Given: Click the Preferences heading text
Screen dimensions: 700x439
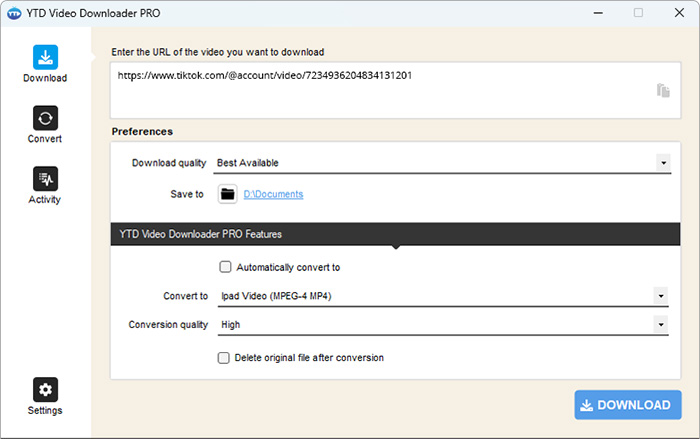Looking at the screenshot, I should 142,132.
